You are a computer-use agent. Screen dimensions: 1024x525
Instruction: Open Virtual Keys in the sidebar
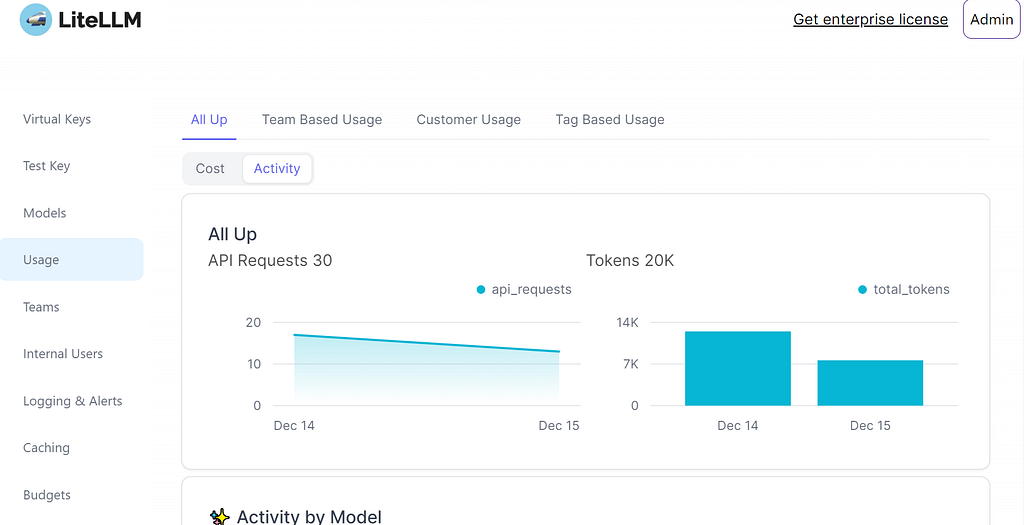pyautogui.click(x=57, y=119)
